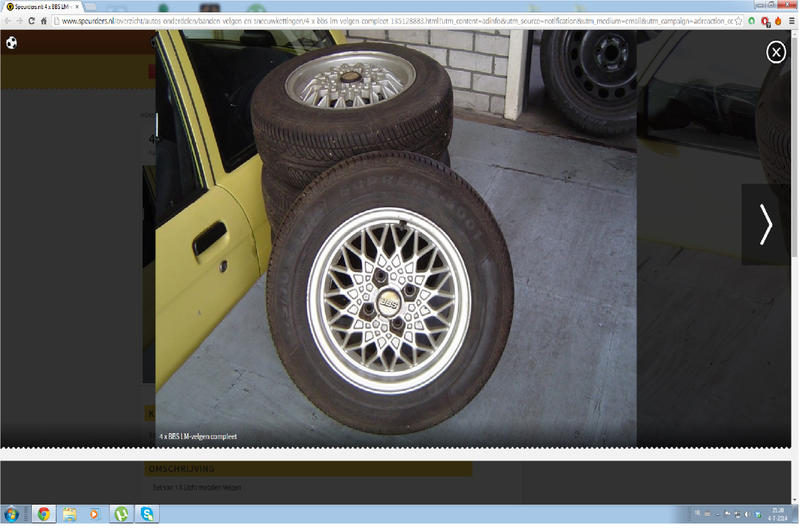Click the browser forward arrow
Screen dimensions: 800x530
[19, 21]
